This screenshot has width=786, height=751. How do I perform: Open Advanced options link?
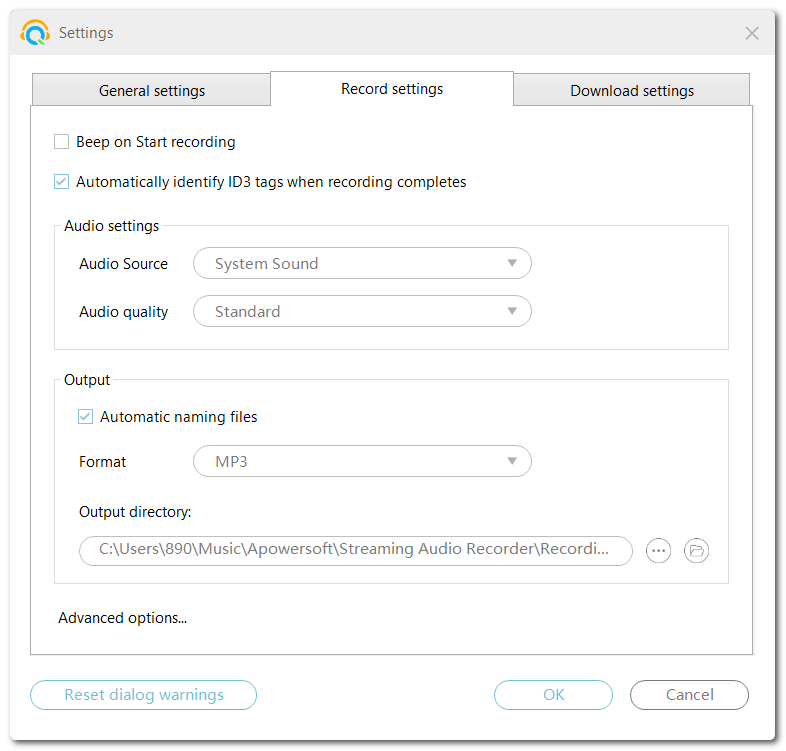(x=123, y=618)
